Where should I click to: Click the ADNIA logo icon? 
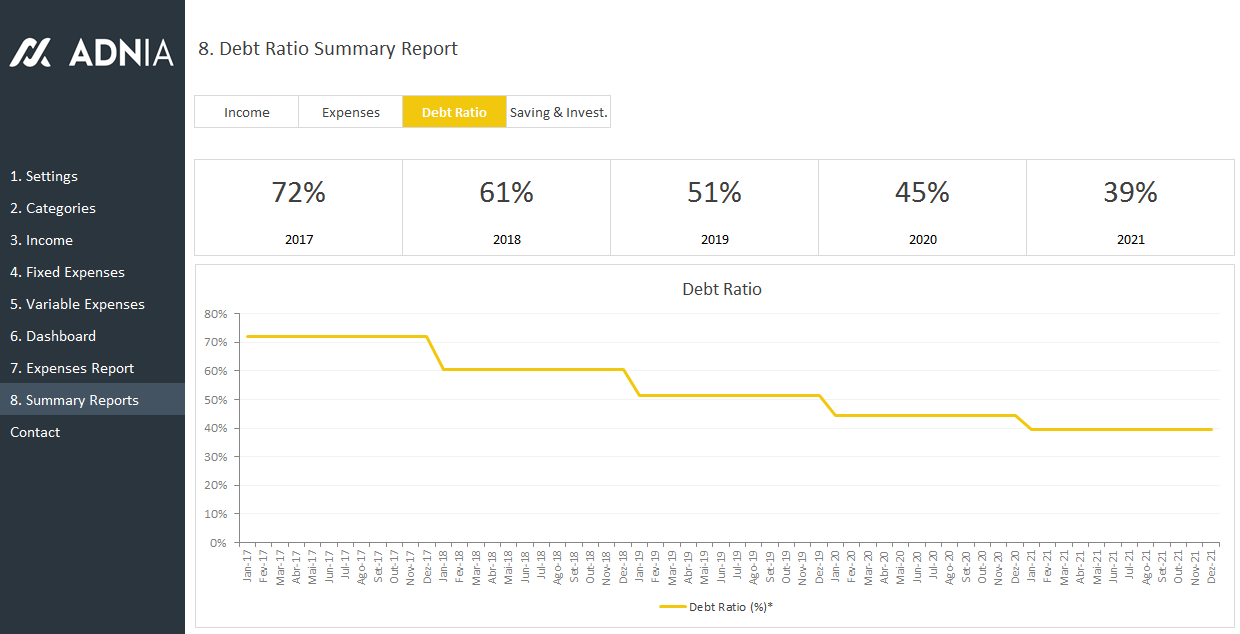tap(30, 53)
